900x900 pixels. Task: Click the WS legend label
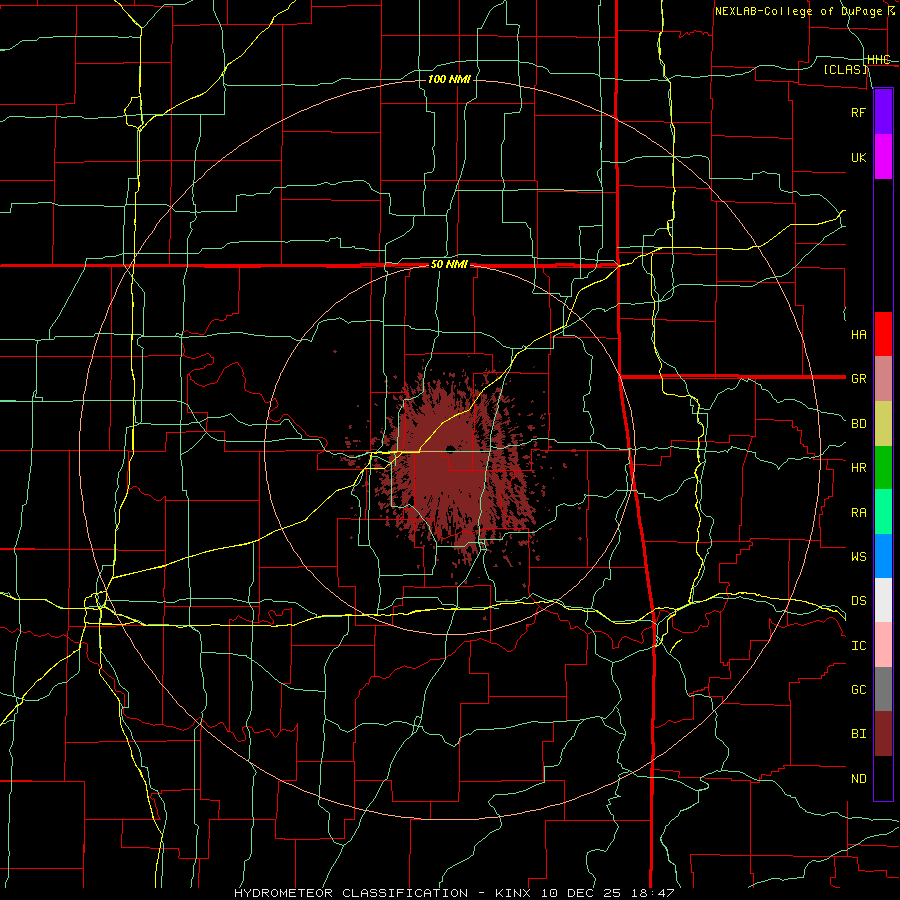858,557
